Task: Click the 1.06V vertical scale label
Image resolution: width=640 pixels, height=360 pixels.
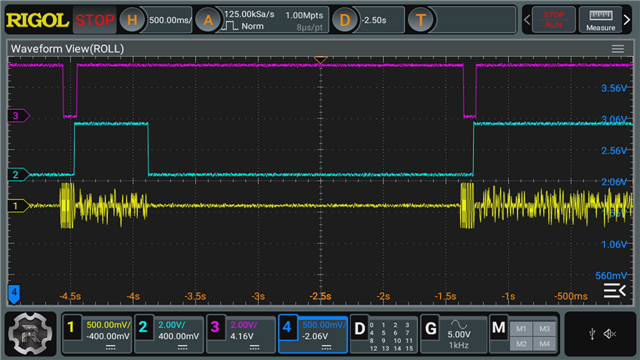Action: pyautogui.click(x=614, y=244)
